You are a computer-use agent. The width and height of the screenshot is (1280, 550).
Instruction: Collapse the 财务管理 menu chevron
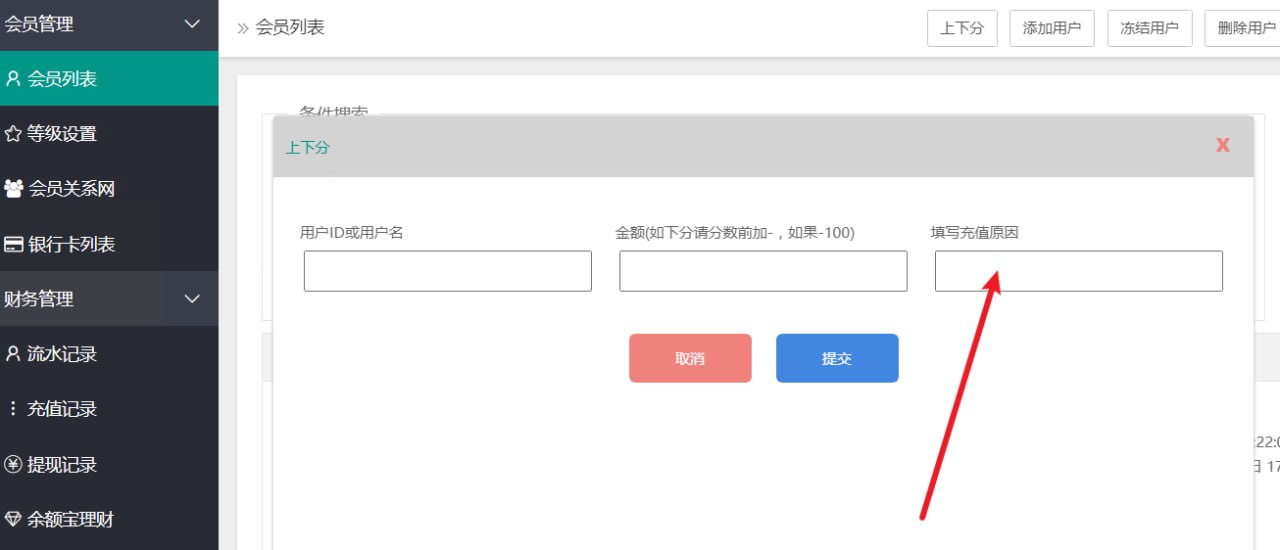tap(193, 298)
